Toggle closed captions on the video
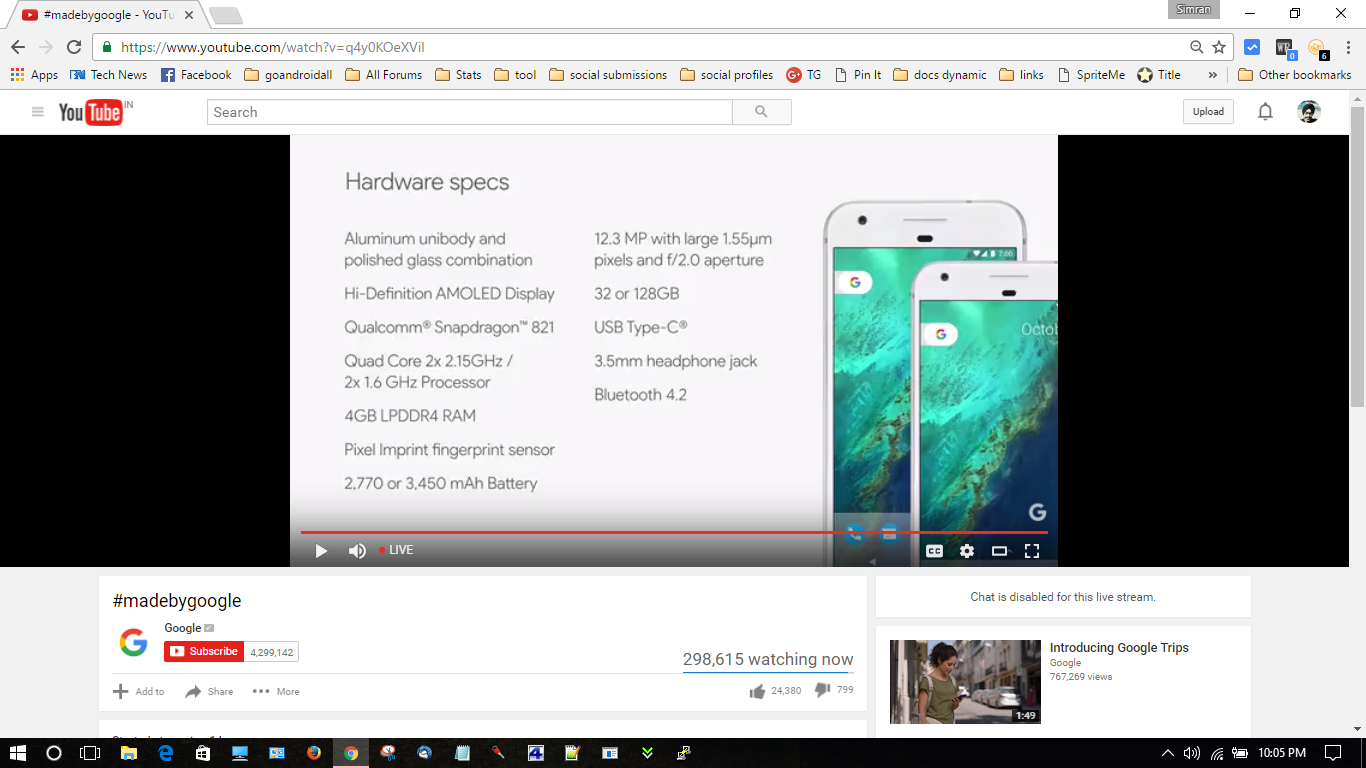This screenshot has width=1366, height=768. 934,551
